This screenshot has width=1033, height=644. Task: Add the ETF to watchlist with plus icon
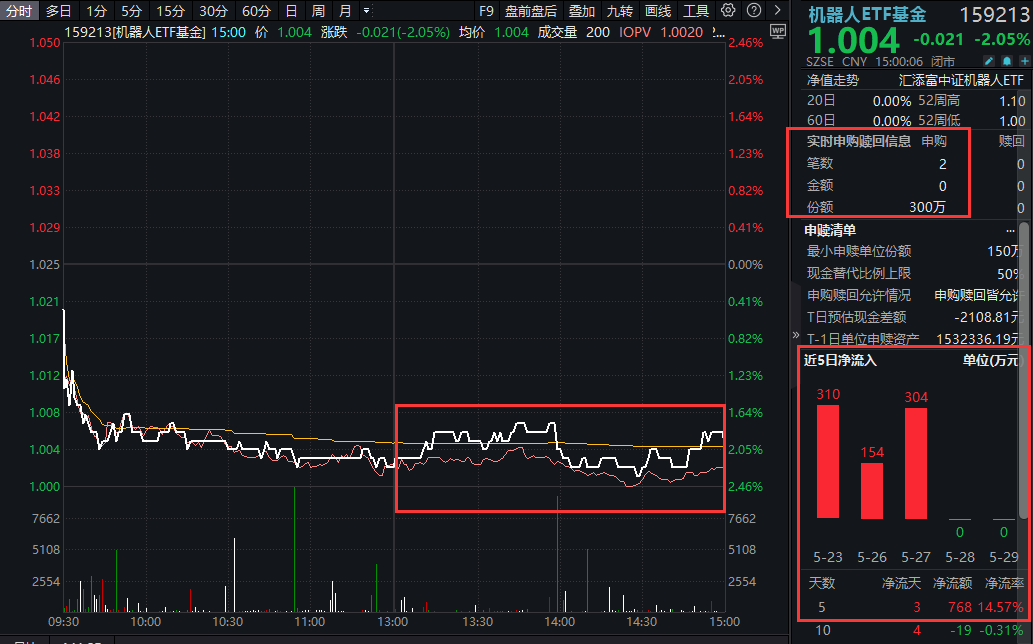[1025, 61]
